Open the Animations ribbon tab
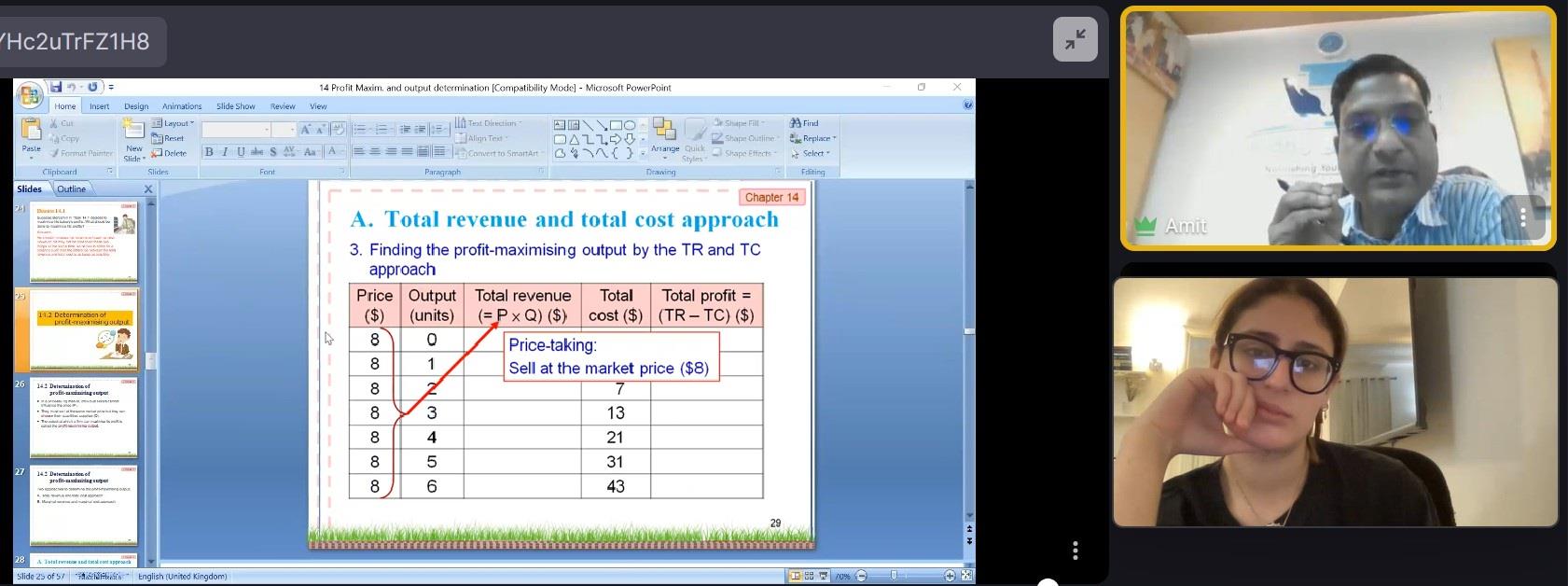Viewport: 1568px width, 586px height. (x=182, y=106)
